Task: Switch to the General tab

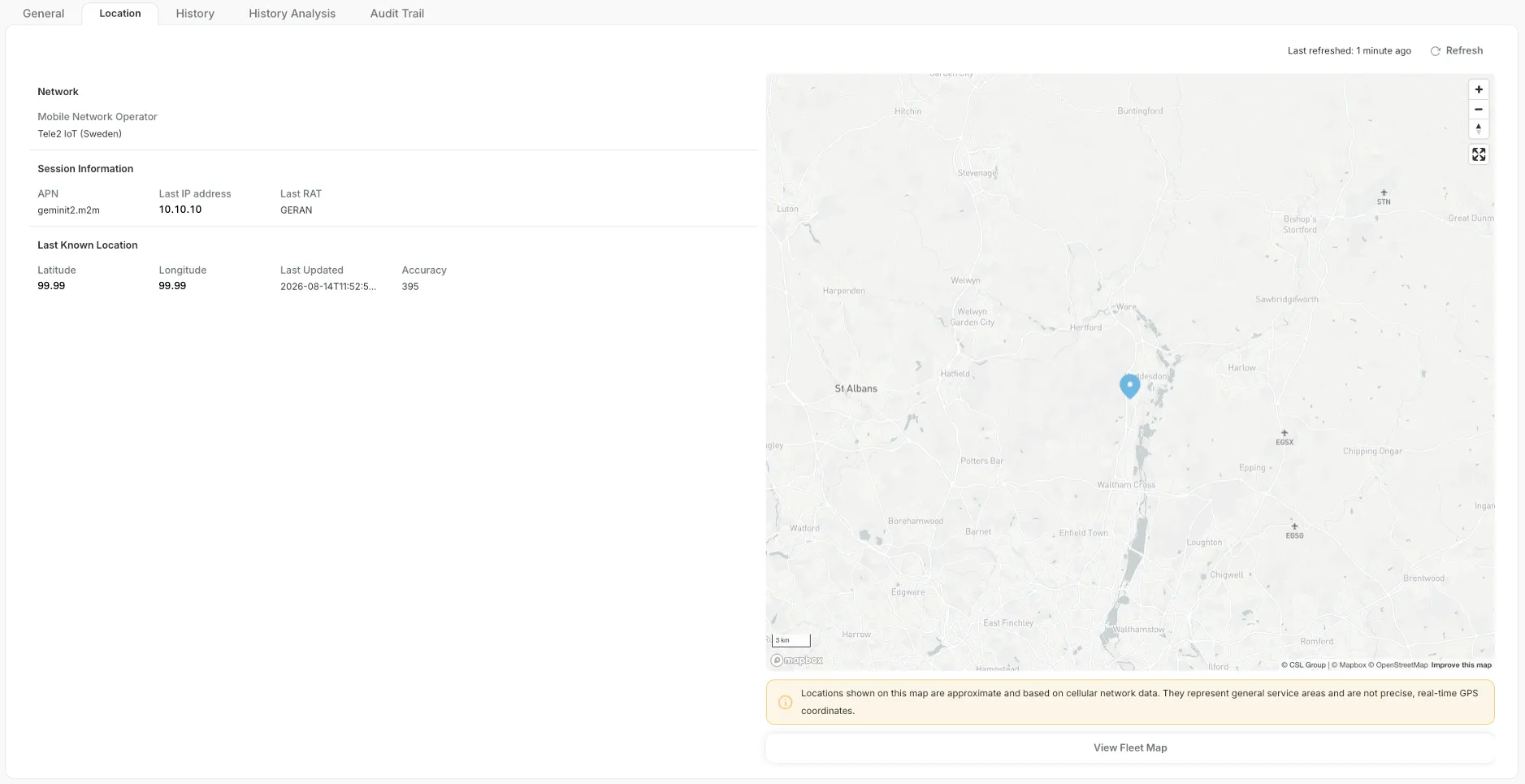Action: point(44,13)
